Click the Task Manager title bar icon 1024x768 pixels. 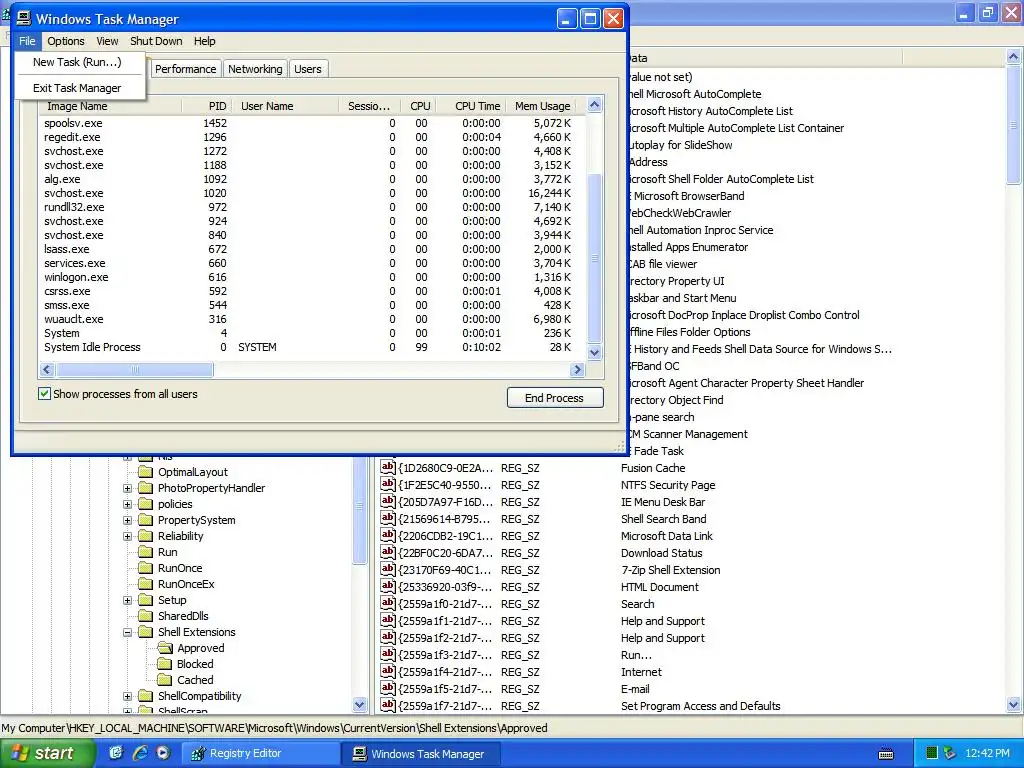24,18
